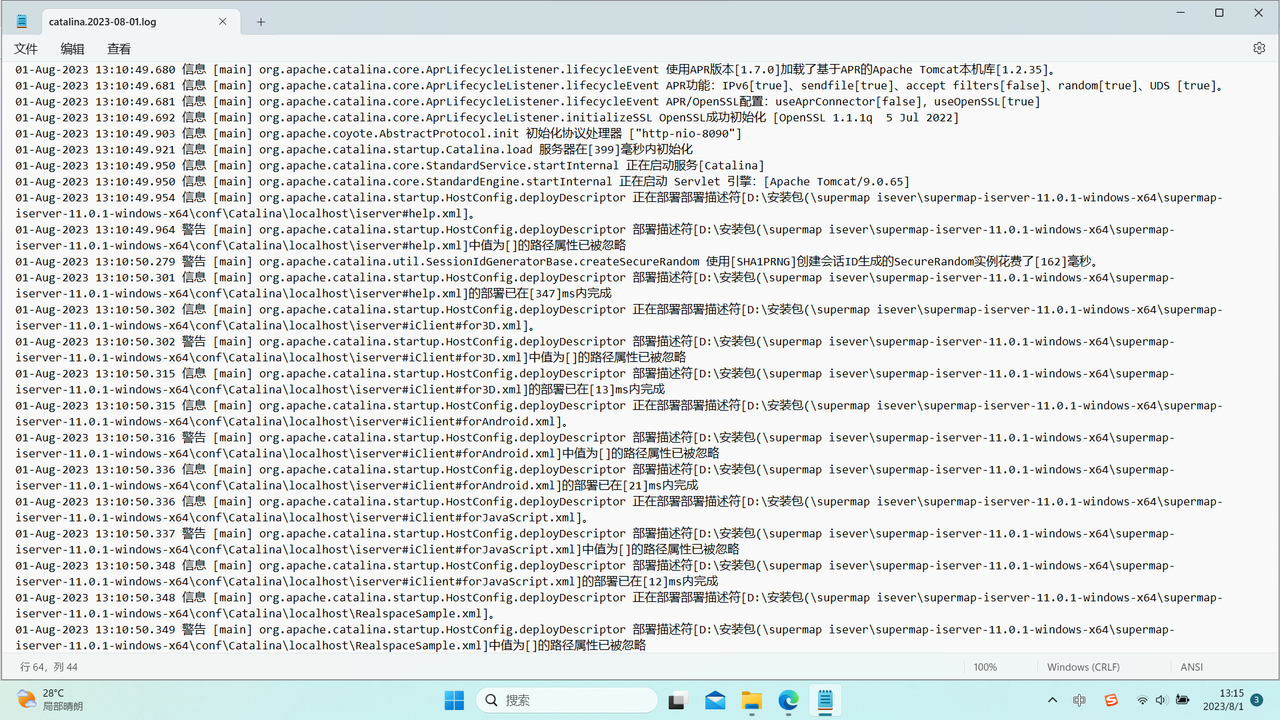Image resolution: width=1280 pixels, height=720 pixels.
Task: Open the weather widget showing 28°C
Action: 50,700
